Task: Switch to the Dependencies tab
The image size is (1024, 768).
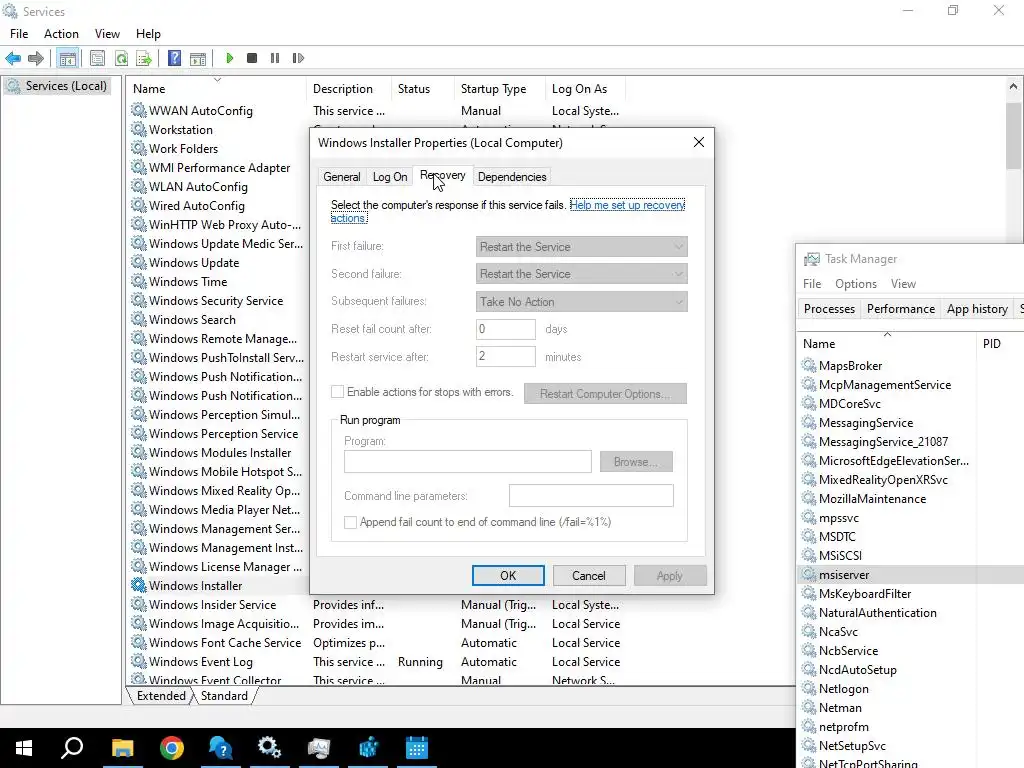Action: pyautogui.click(x=512, y=177)
